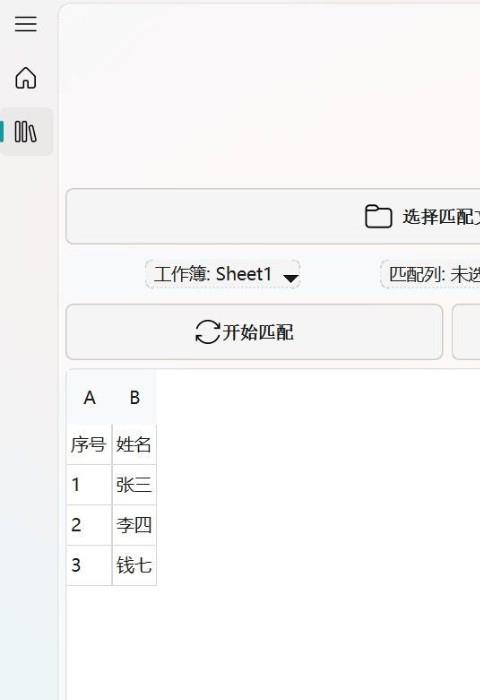
Task: Select the 钱七 cell
Action: [x=134, y=565]
